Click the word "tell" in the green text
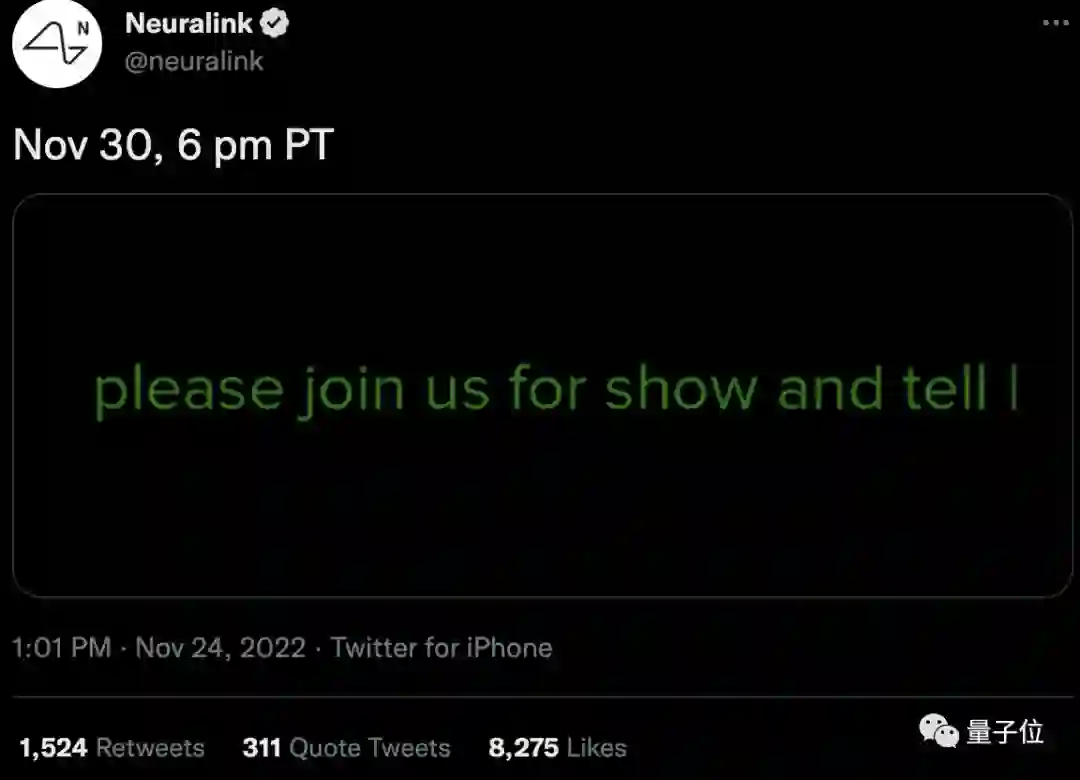 pyautogui.click(x=945, y=388)
